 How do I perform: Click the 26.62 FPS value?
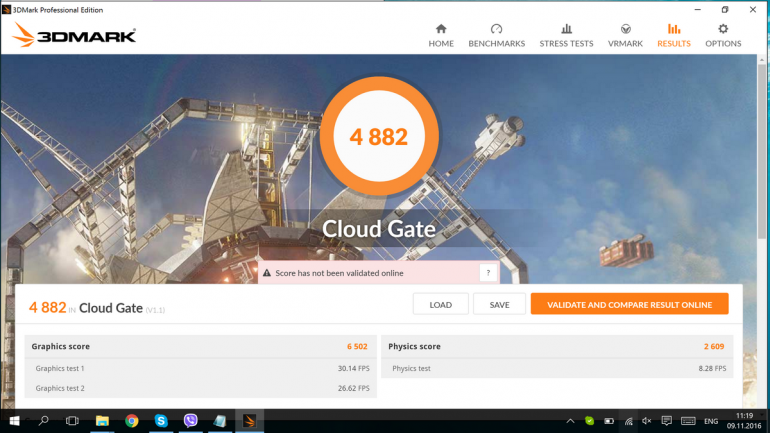point(354,388)
